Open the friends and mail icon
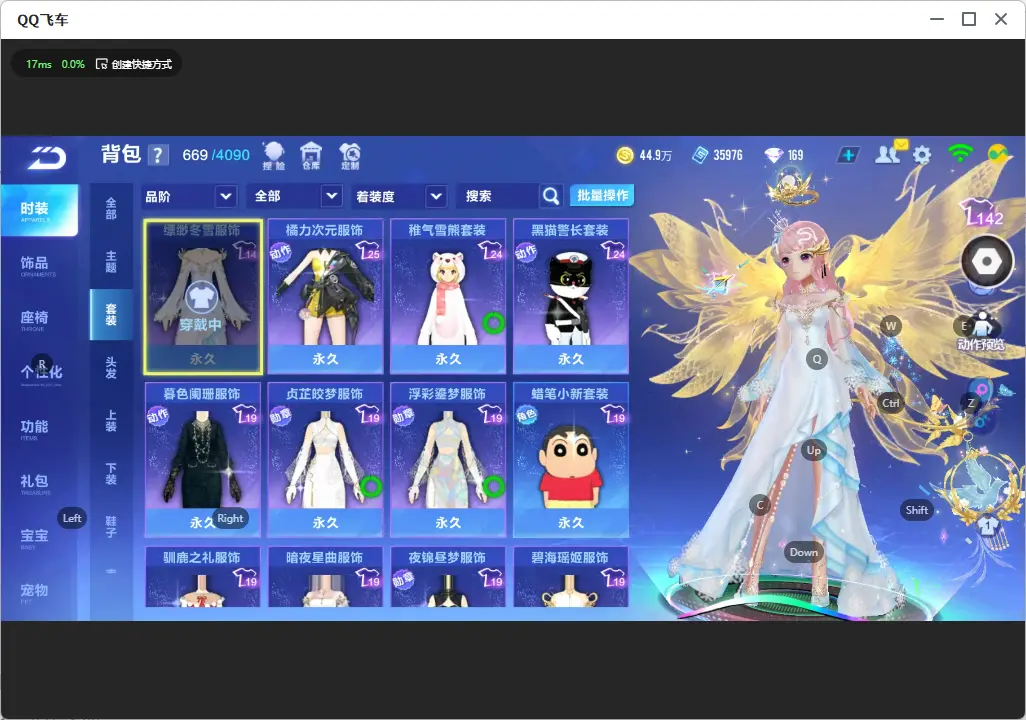This screenshot has width=1026, height=720. tap(890, 153)
